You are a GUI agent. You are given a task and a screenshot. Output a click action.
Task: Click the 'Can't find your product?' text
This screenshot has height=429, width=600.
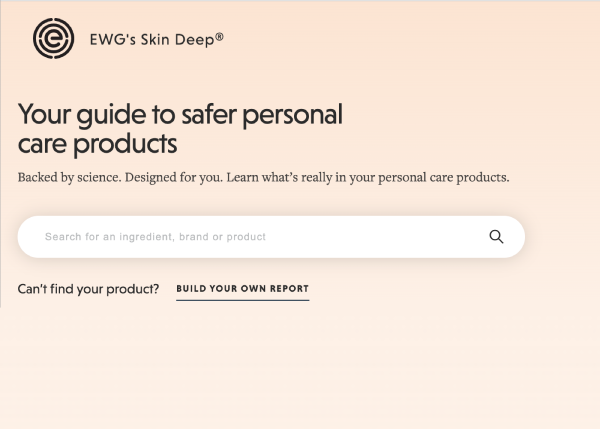click(88, 289)
